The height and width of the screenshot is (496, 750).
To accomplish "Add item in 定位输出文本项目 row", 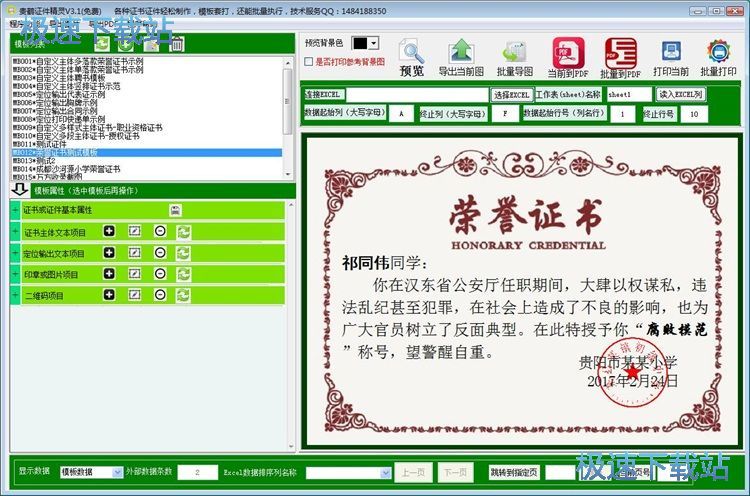I will pyautogui.click(x=109, y=253).
